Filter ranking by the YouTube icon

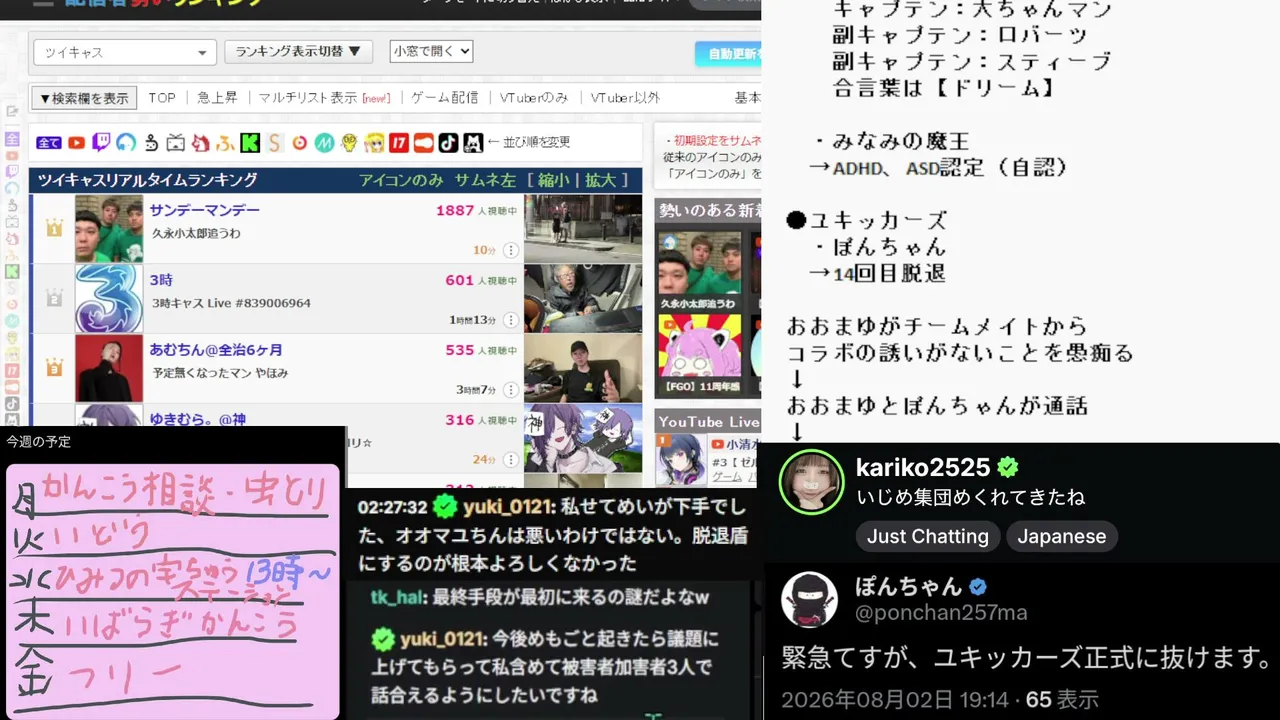[76, 143]
